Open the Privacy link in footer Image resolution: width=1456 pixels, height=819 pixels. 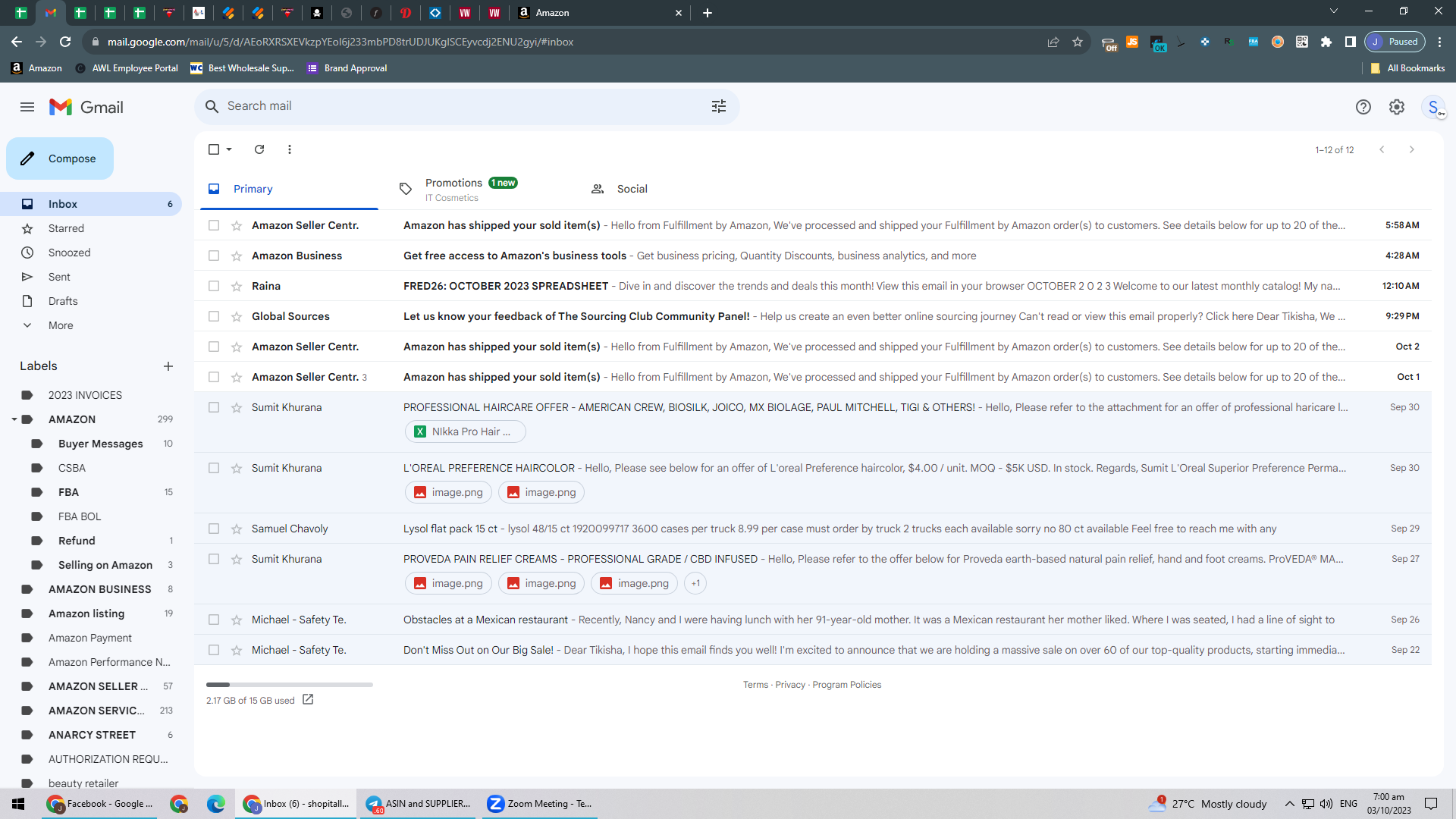pyautogui.click(x=790, y=685)
